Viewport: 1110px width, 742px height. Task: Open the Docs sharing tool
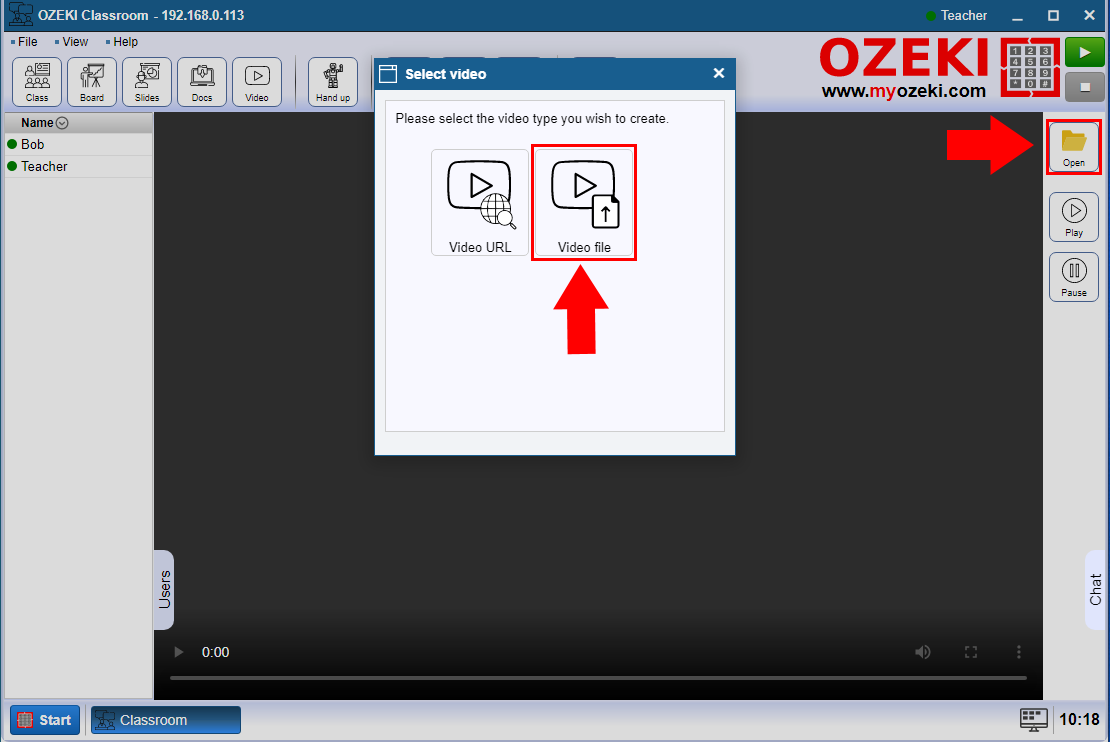click(201, 82)
